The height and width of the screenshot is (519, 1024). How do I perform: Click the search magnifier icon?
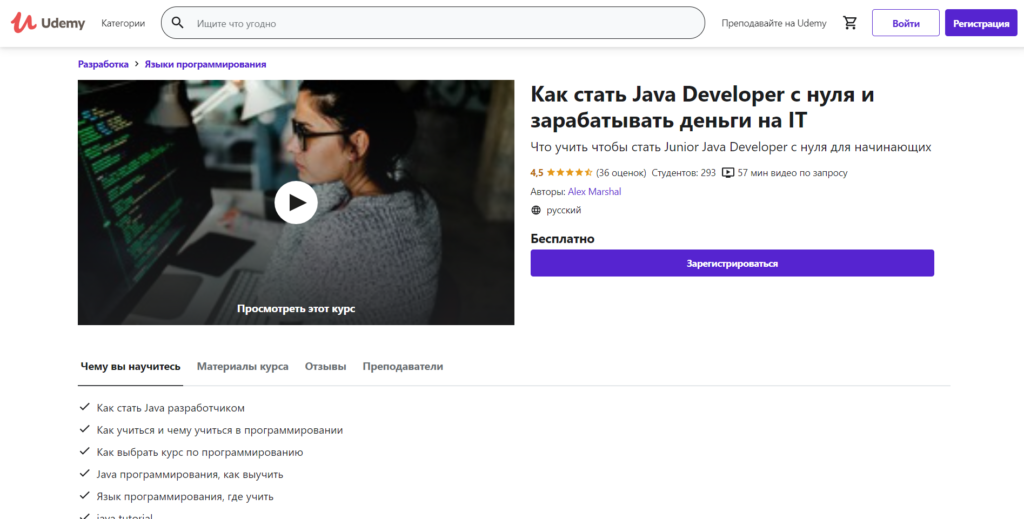click(x=178, y=23)
